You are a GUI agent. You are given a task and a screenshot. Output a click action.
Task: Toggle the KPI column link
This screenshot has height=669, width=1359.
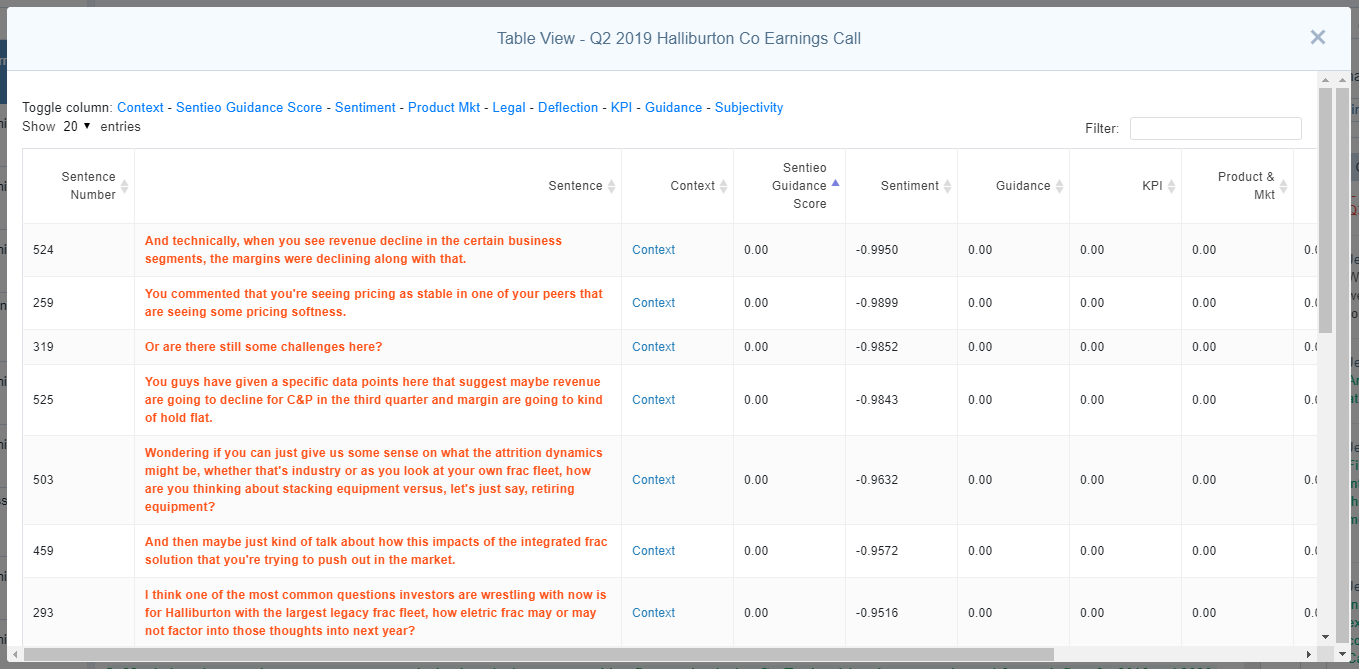click(622, 108)
